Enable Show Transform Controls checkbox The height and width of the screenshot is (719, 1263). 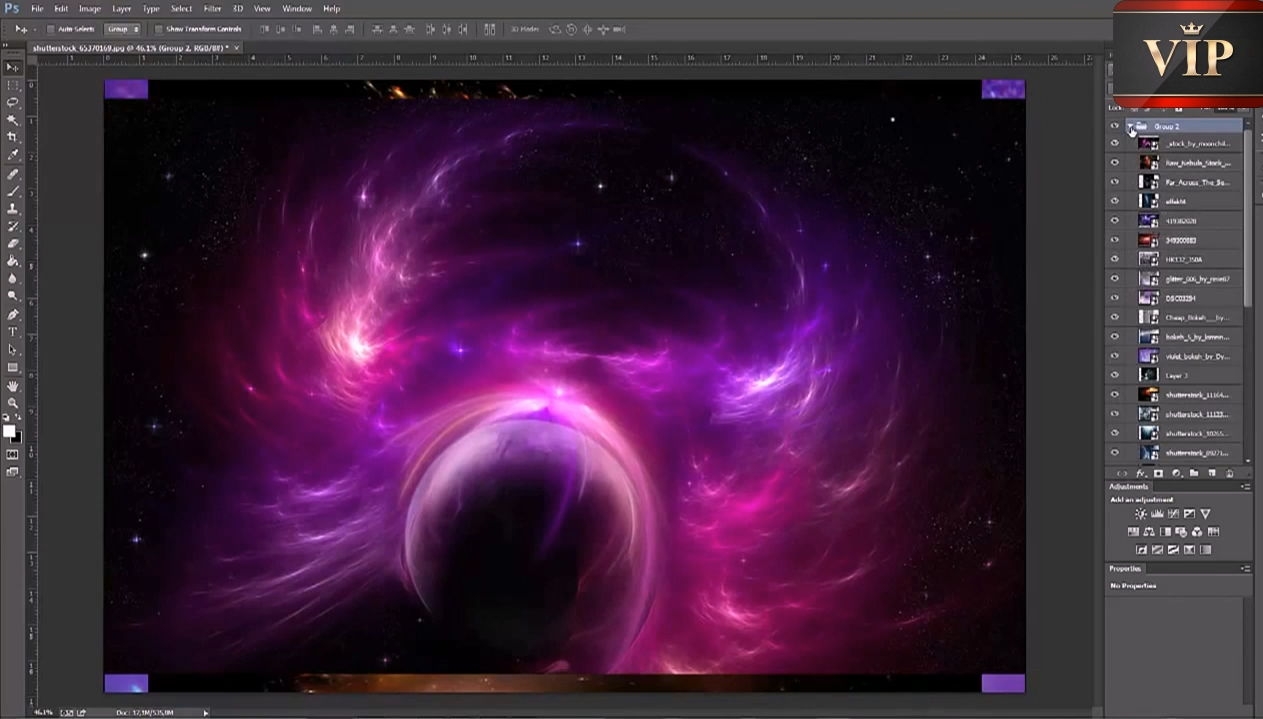coord(158,29)
